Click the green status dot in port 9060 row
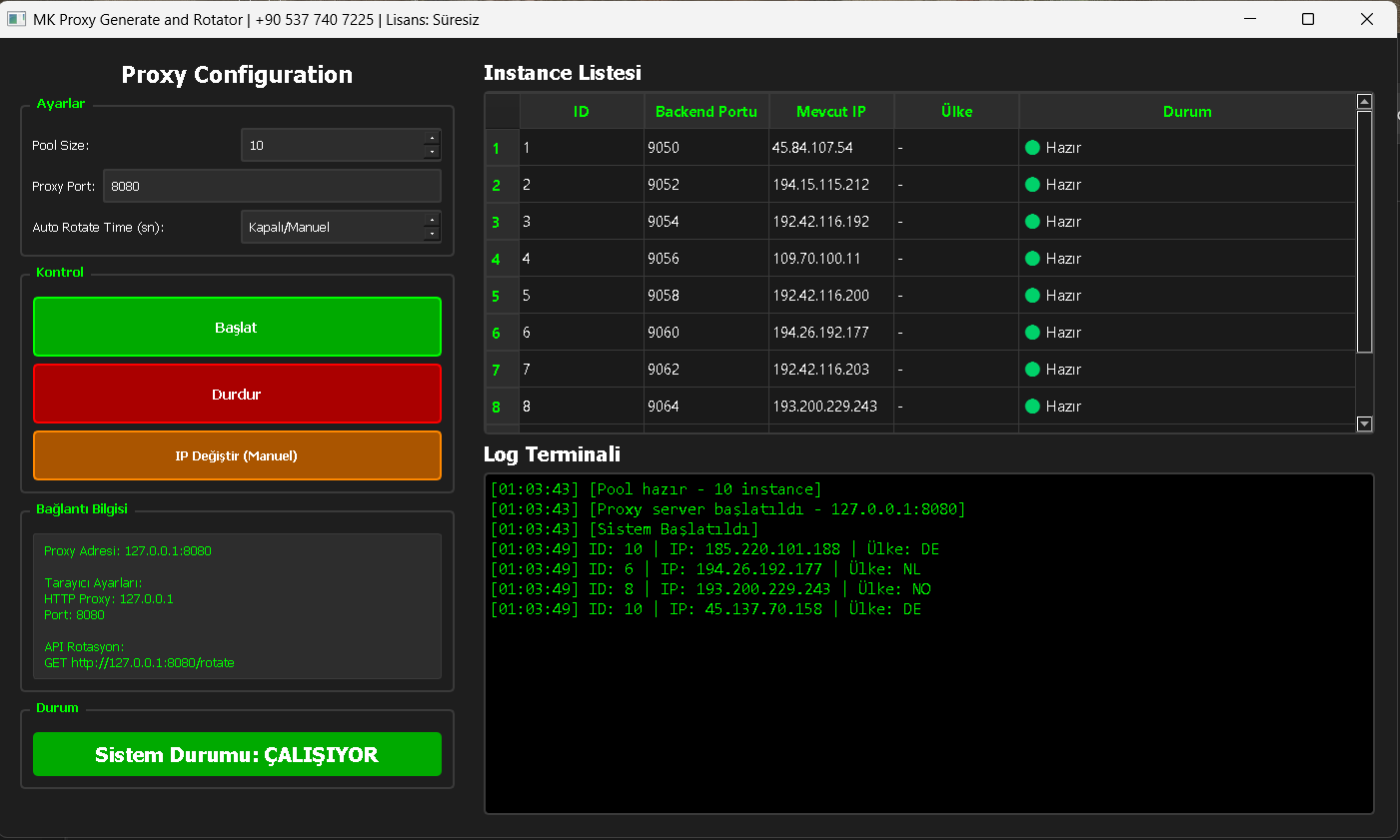Image resolution: width=1400 pixels, height=840 pixels. pos(1032,333)
